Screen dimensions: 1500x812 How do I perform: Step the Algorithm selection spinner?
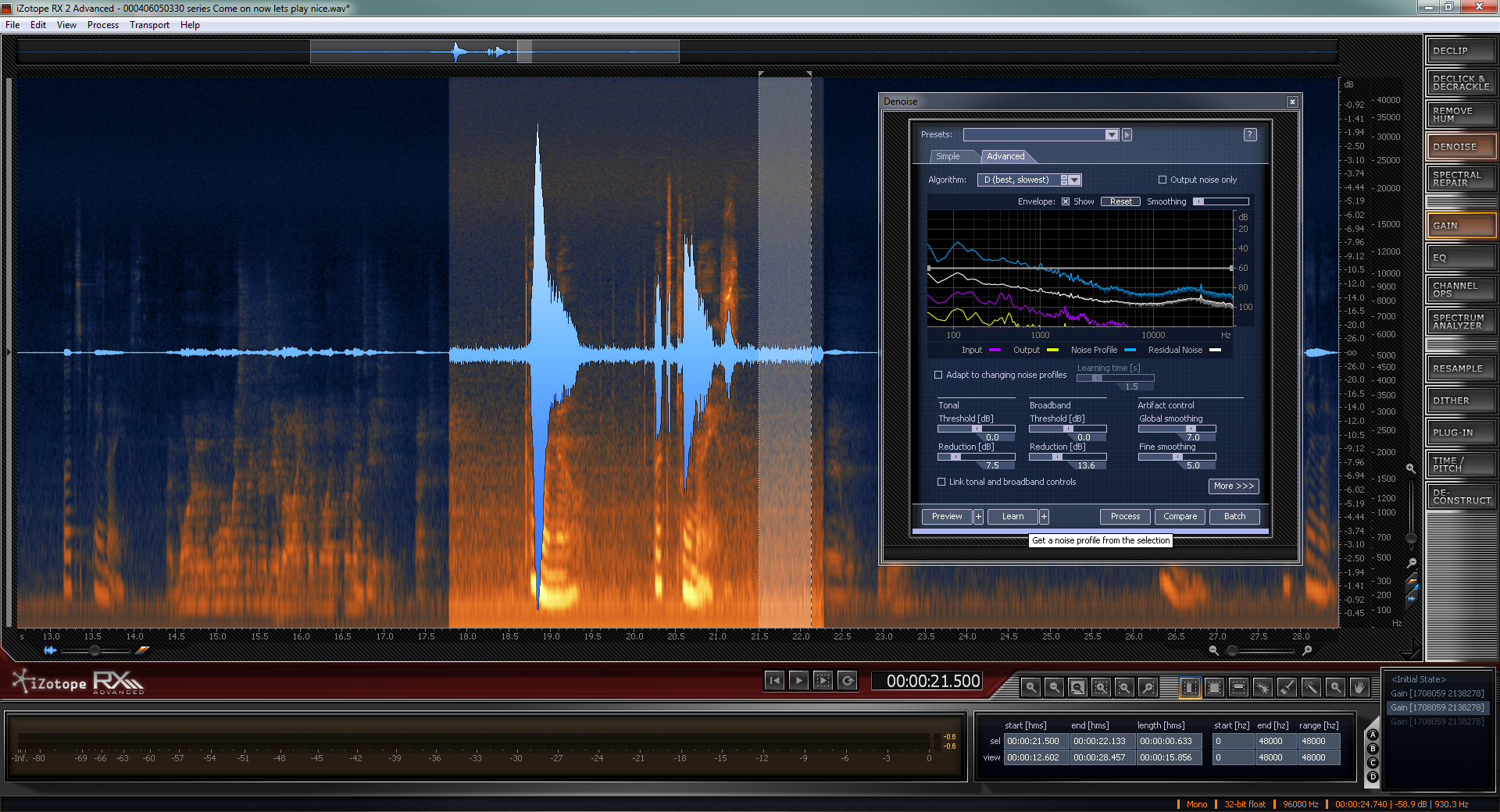coord(1064,180)
